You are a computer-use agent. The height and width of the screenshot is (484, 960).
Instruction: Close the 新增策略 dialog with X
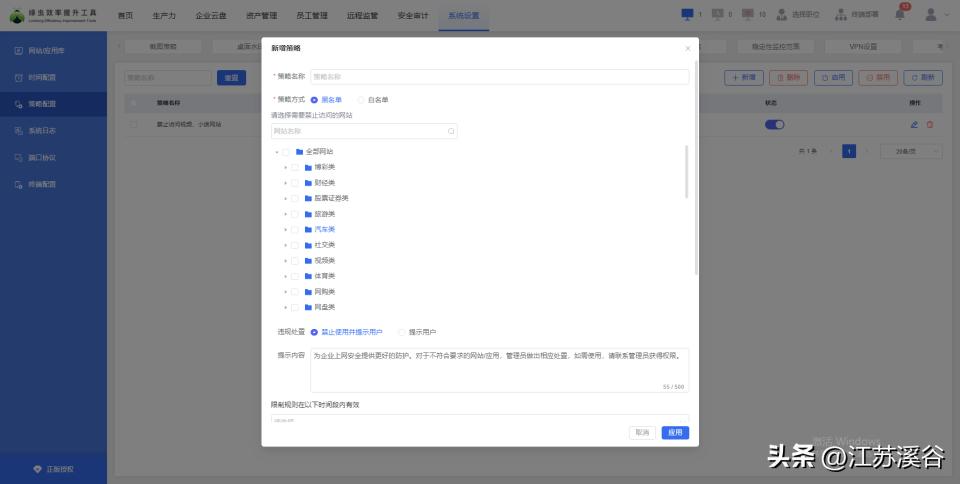point(688,48)
